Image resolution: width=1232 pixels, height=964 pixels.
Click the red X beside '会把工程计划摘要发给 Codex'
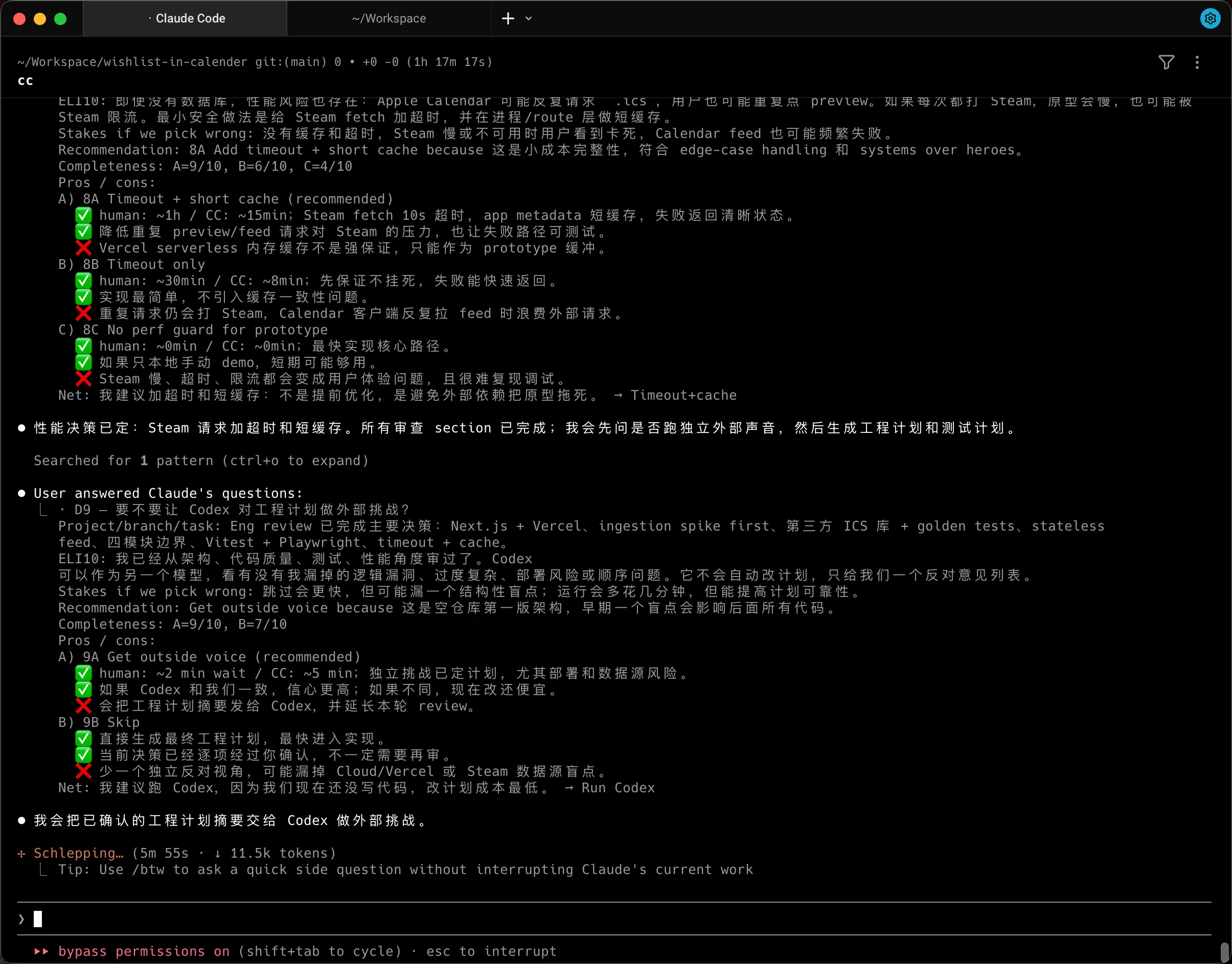[83, 706]
